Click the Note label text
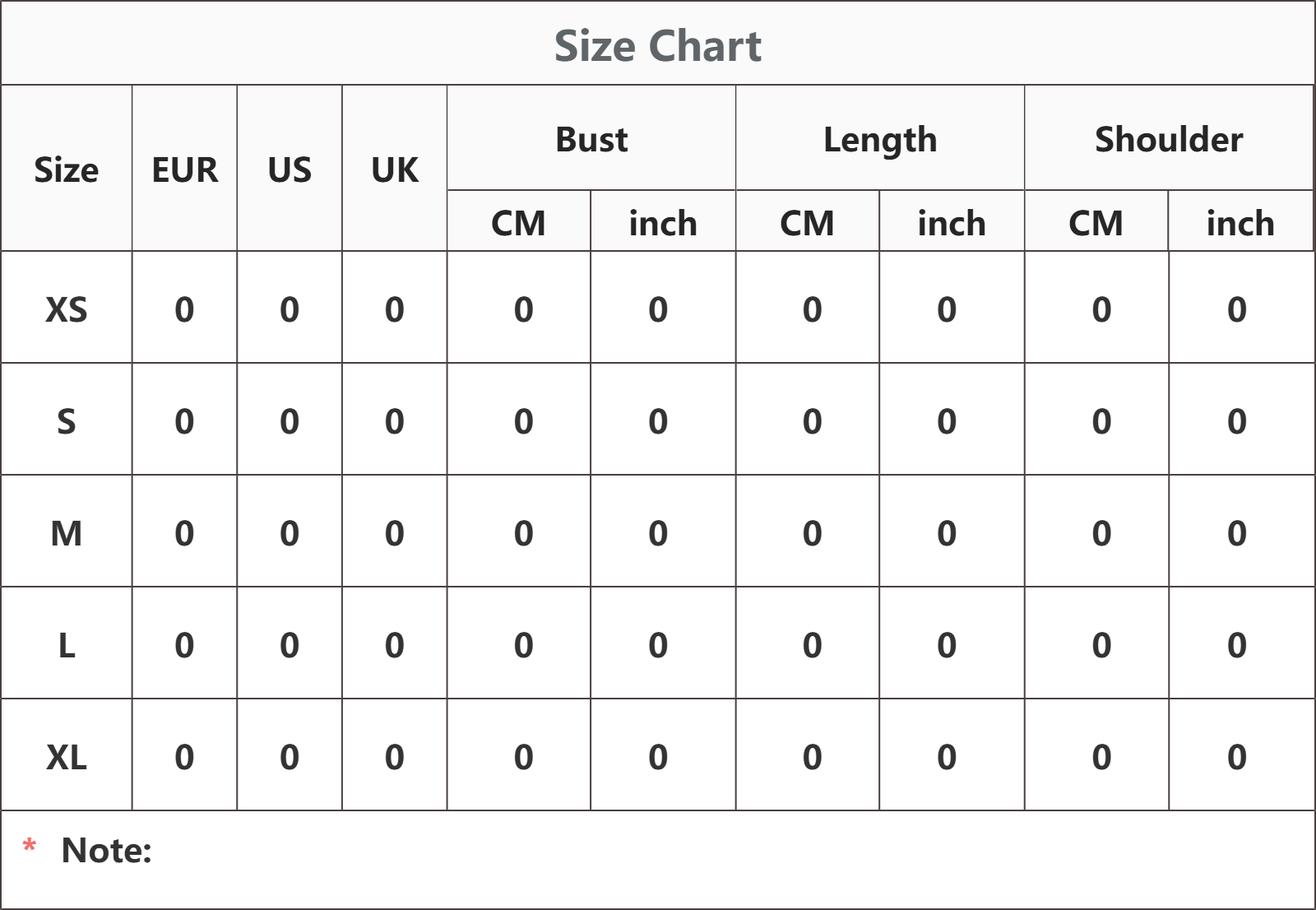The image size is (1316, 910). pos(107,851)
